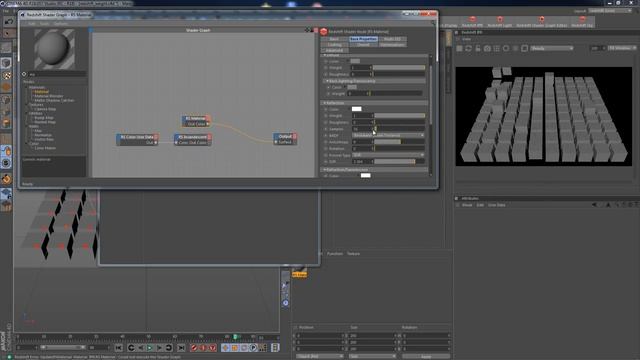This screenshot has height=360, width=640.
Task: Open the Multi-SSS tab
Action: tap(392, 39)
